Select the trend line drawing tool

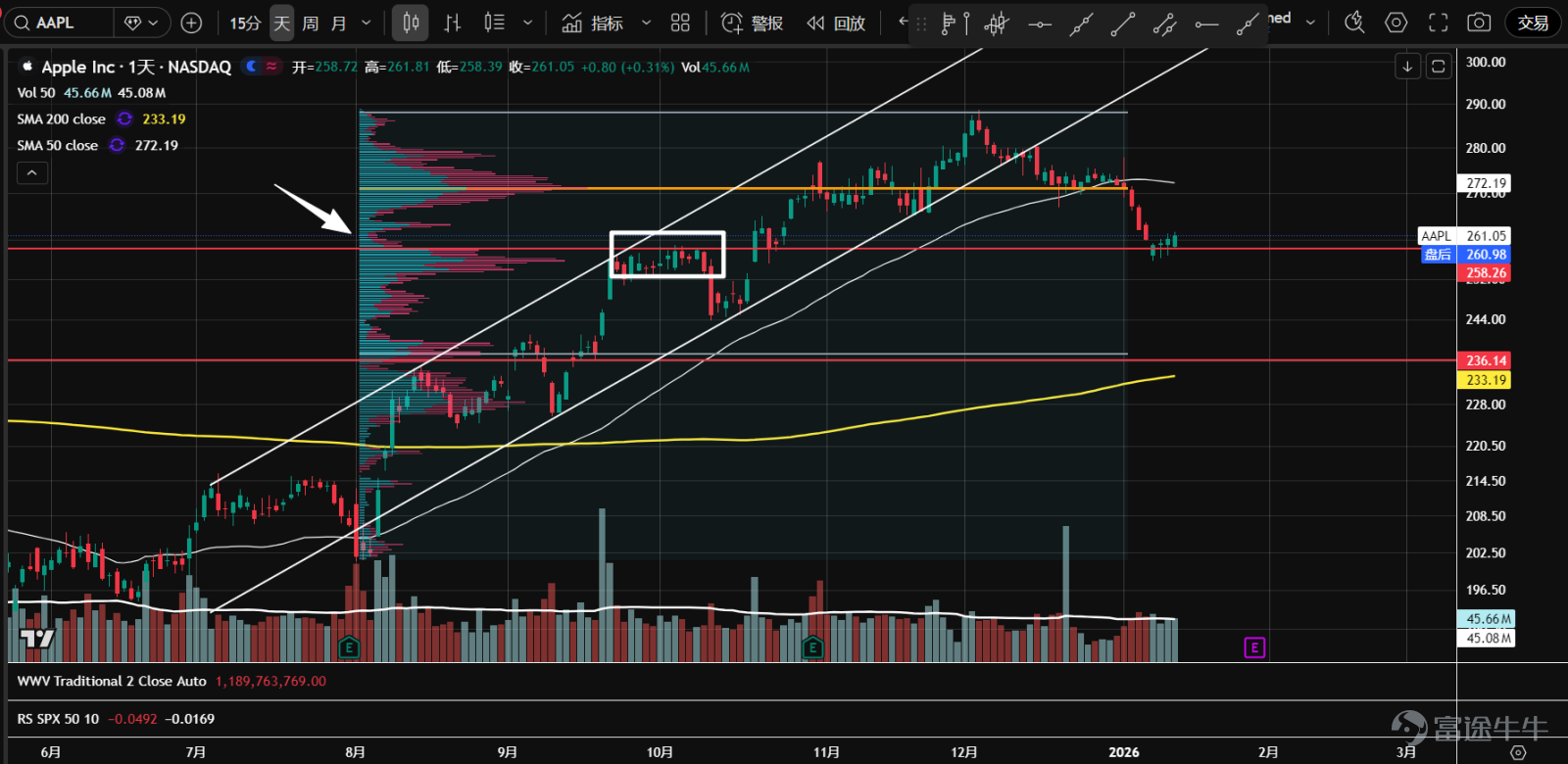[1123, 24]
